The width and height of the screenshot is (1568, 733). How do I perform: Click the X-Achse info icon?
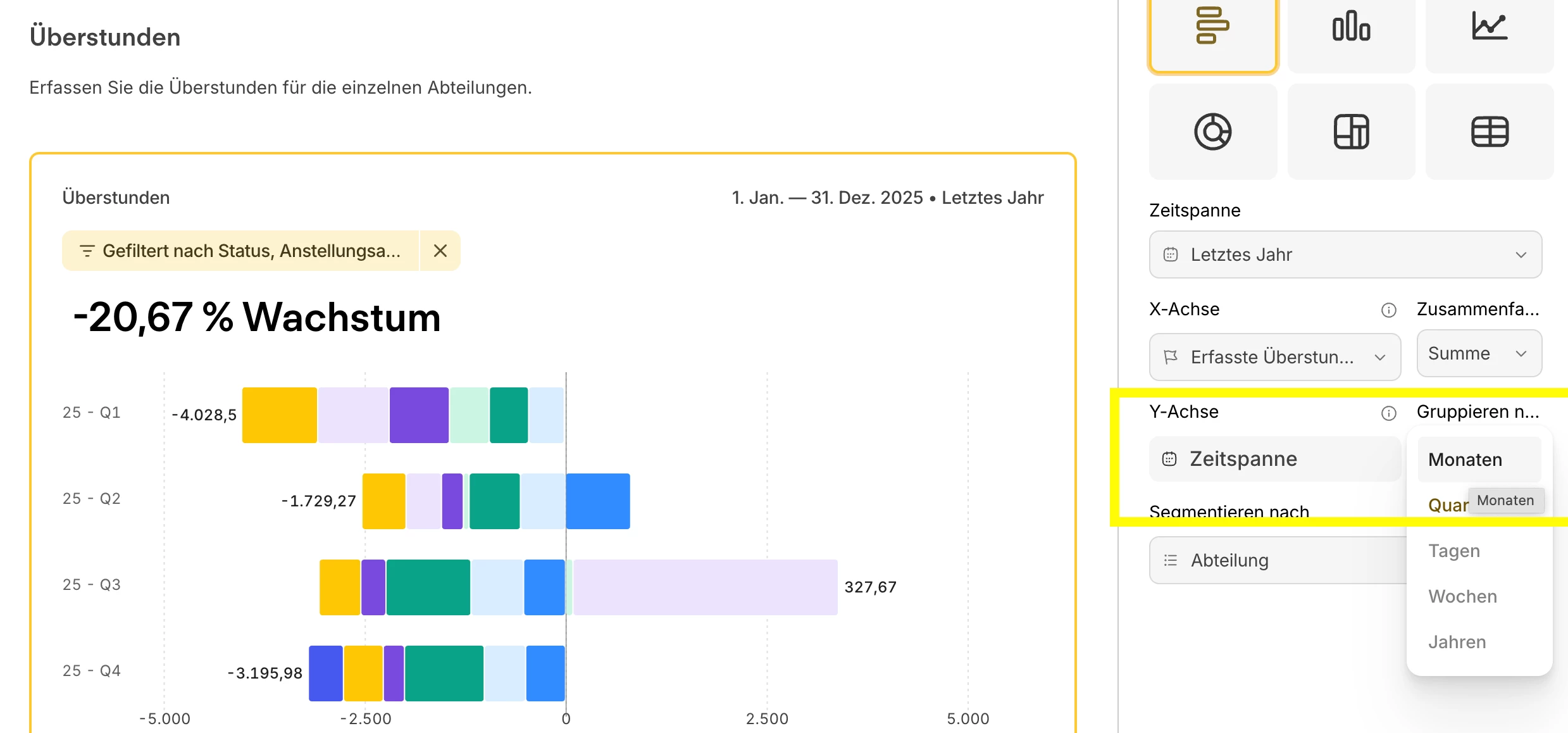[x=1388, y=310]
